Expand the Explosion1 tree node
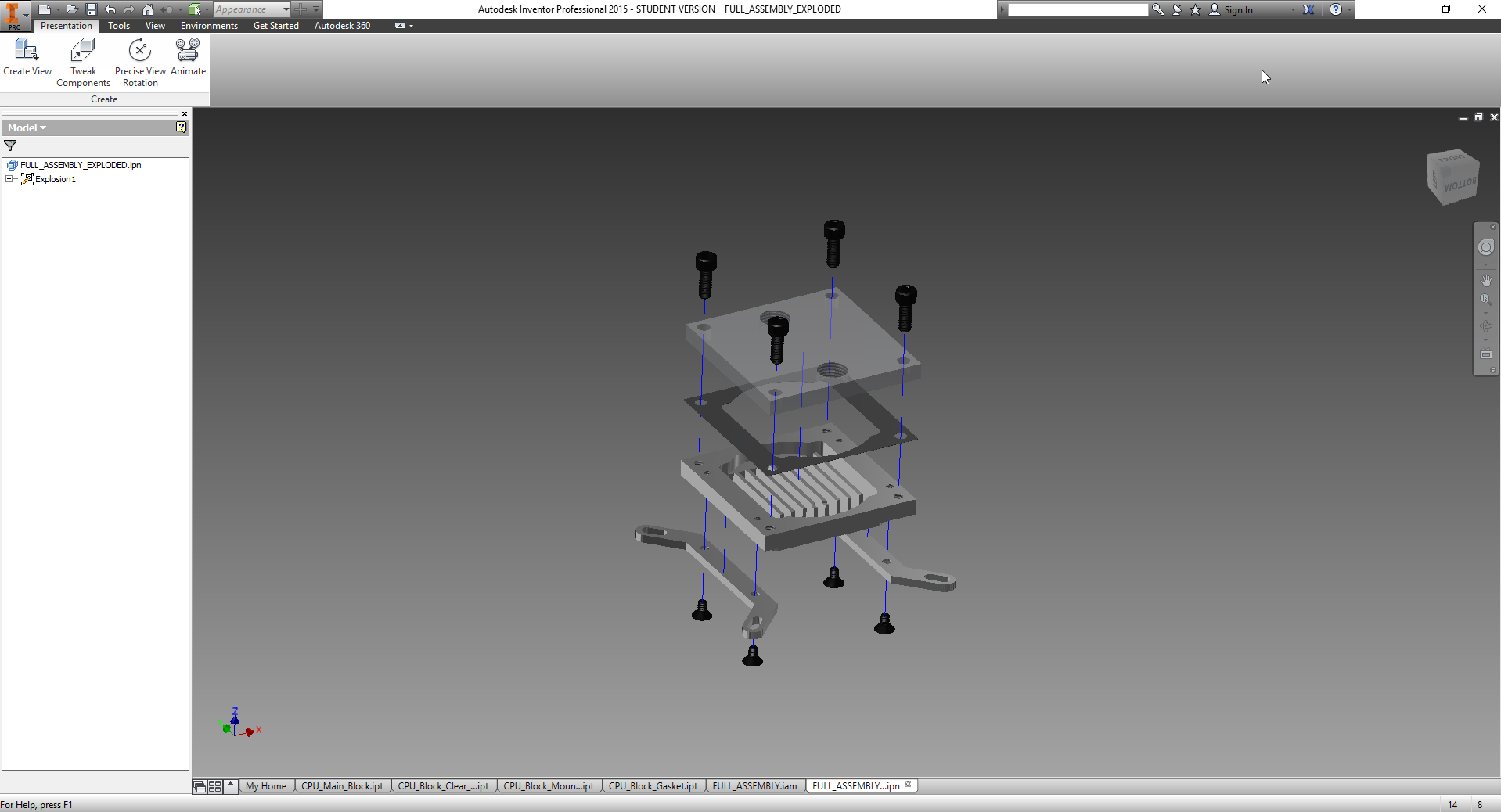The width and height of the screenshot is (1501, 812). tap(9, 179)
